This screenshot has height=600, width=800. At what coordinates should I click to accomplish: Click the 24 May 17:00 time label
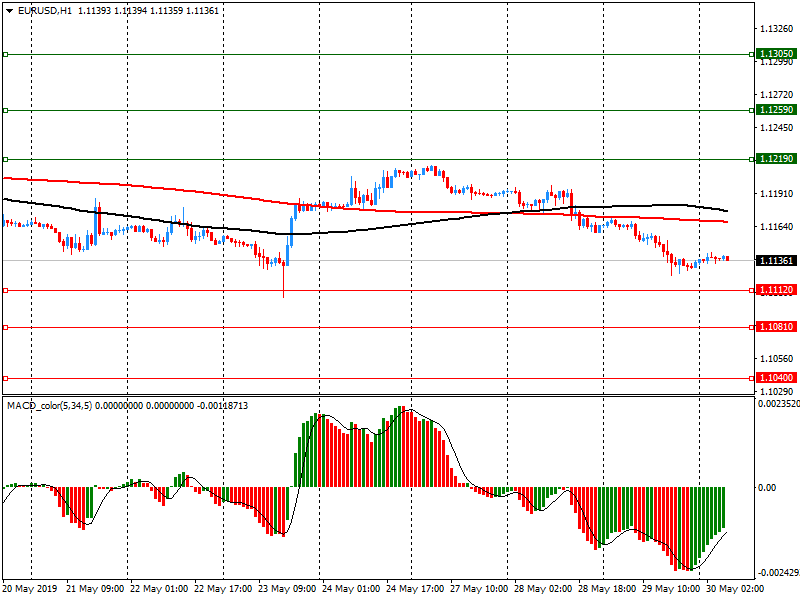415,589
